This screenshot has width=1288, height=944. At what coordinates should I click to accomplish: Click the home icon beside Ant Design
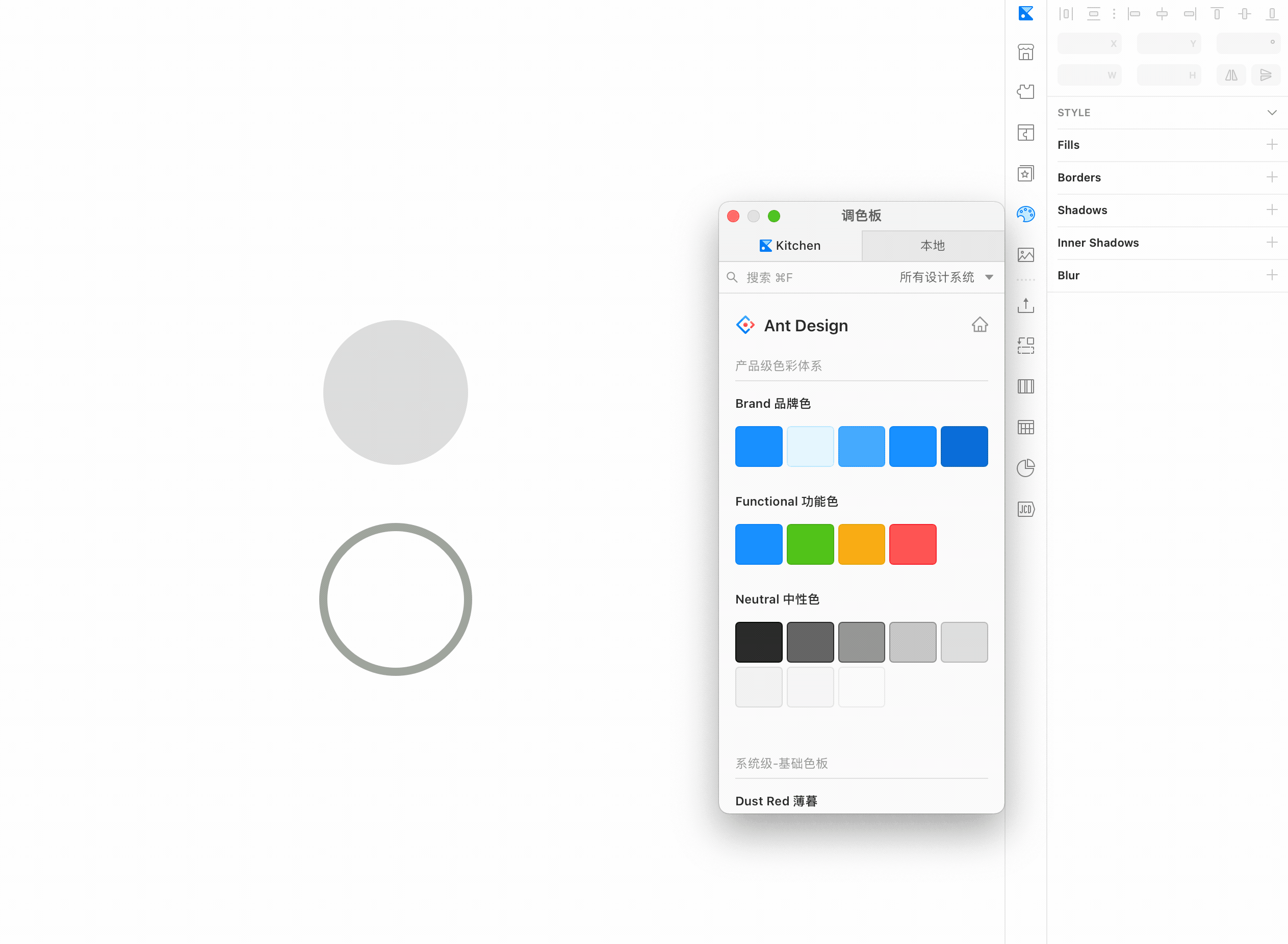[x=980, y=325]
